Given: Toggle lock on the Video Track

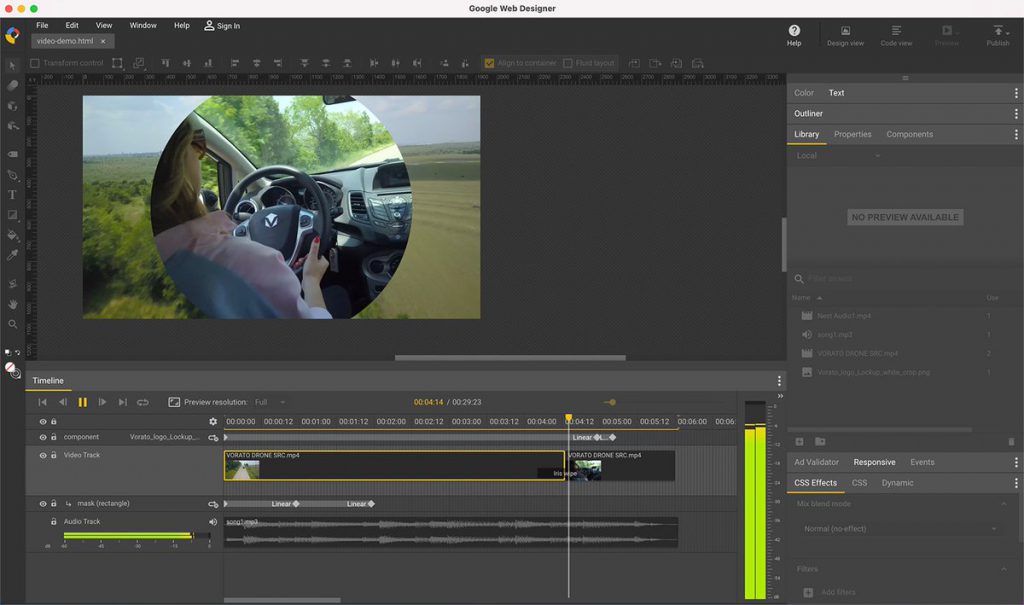Looking at the screenshot, I should click(x=54, y=455).
